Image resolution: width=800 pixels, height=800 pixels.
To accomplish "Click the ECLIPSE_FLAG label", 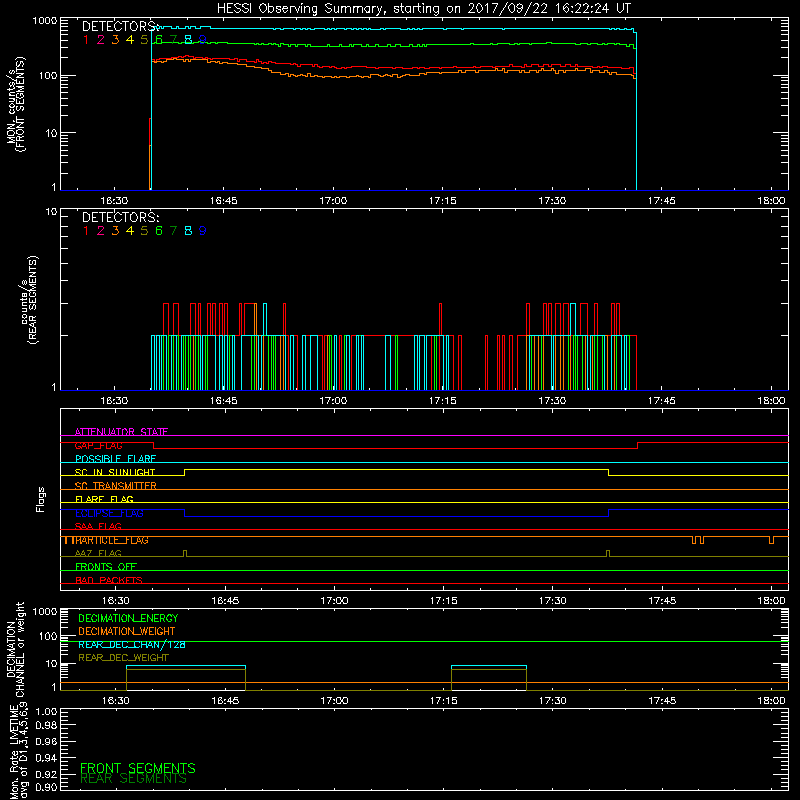I will click(109, 513).
